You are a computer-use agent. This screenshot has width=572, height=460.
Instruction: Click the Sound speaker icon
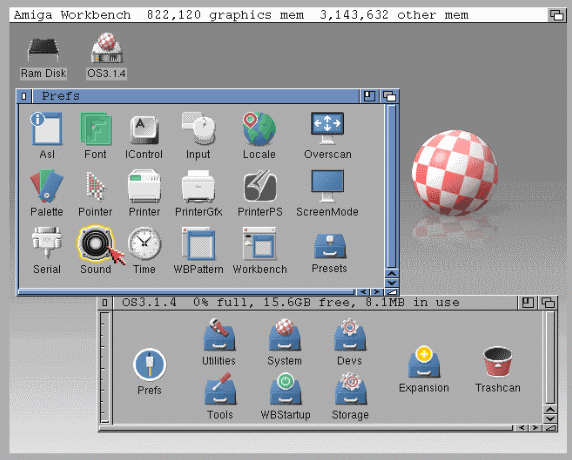pos(96,243)
